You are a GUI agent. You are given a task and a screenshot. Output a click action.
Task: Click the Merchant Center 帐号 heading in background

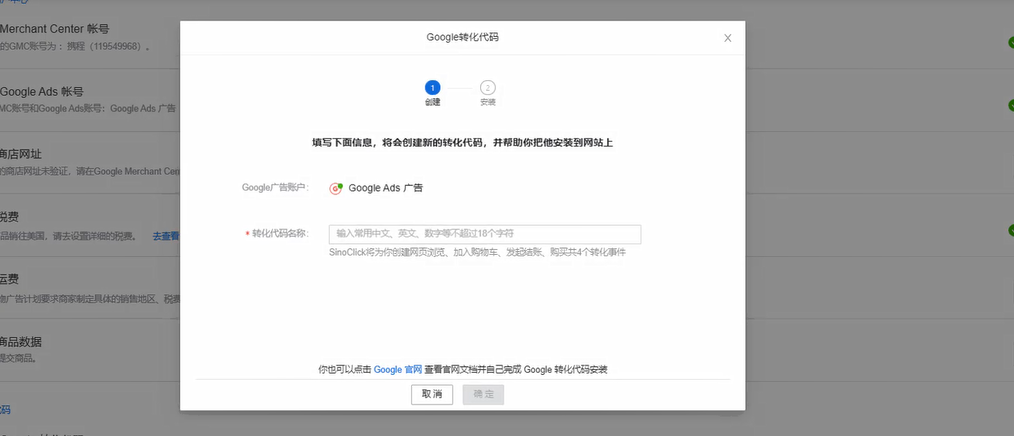pos(54,29)
